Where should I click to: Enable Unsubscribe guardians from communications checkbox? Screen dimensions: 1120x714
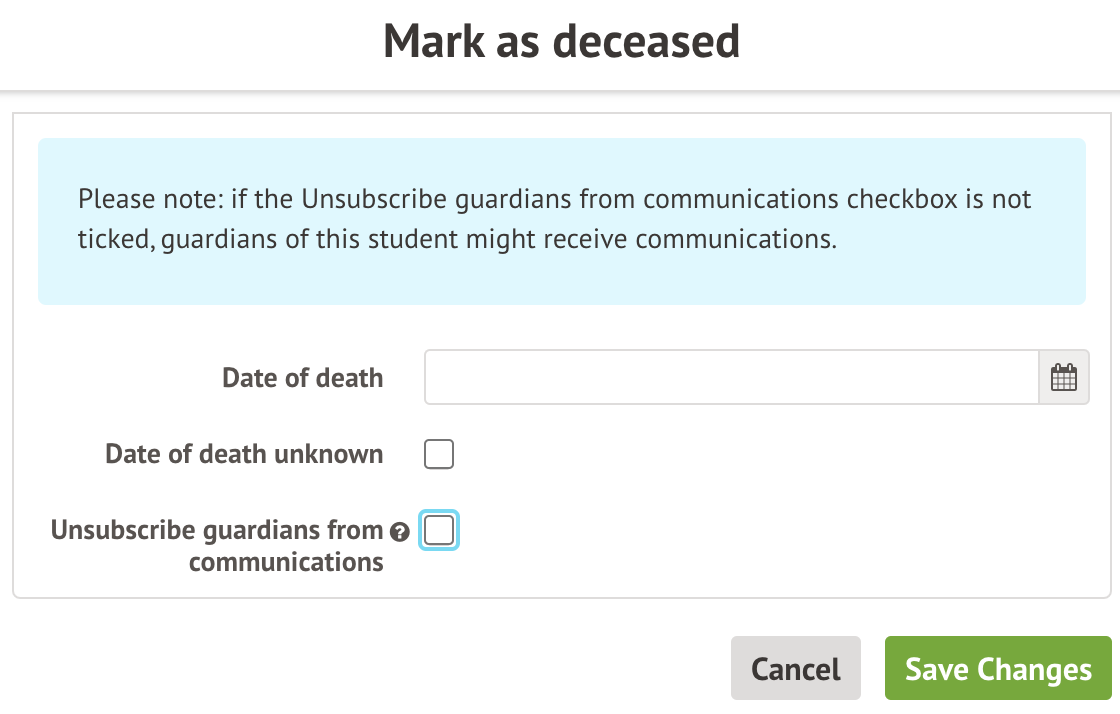pyautogui.click(x=439, y=531)
